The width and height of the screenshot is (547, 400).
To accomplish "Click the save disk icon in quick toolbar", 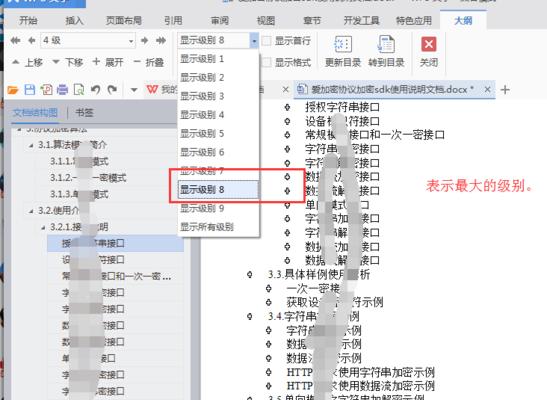I will pyautogui.click(x=30, y=90).
